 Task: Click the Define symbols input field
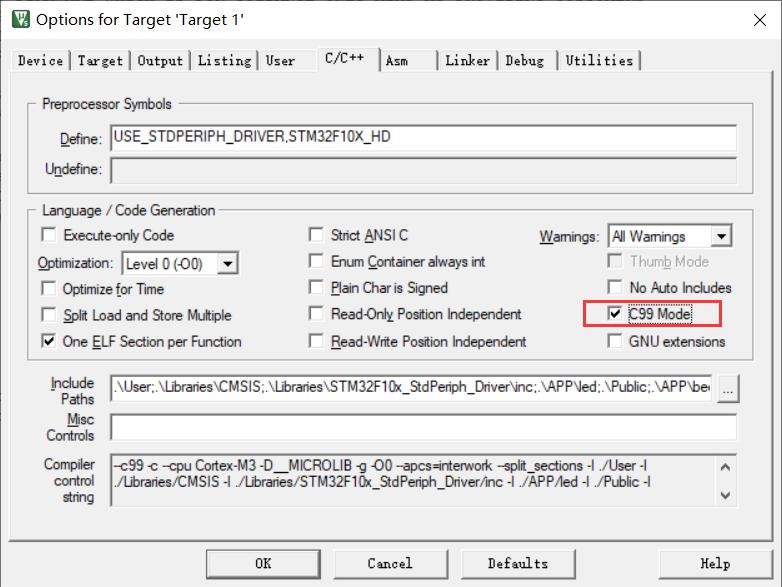423,138
